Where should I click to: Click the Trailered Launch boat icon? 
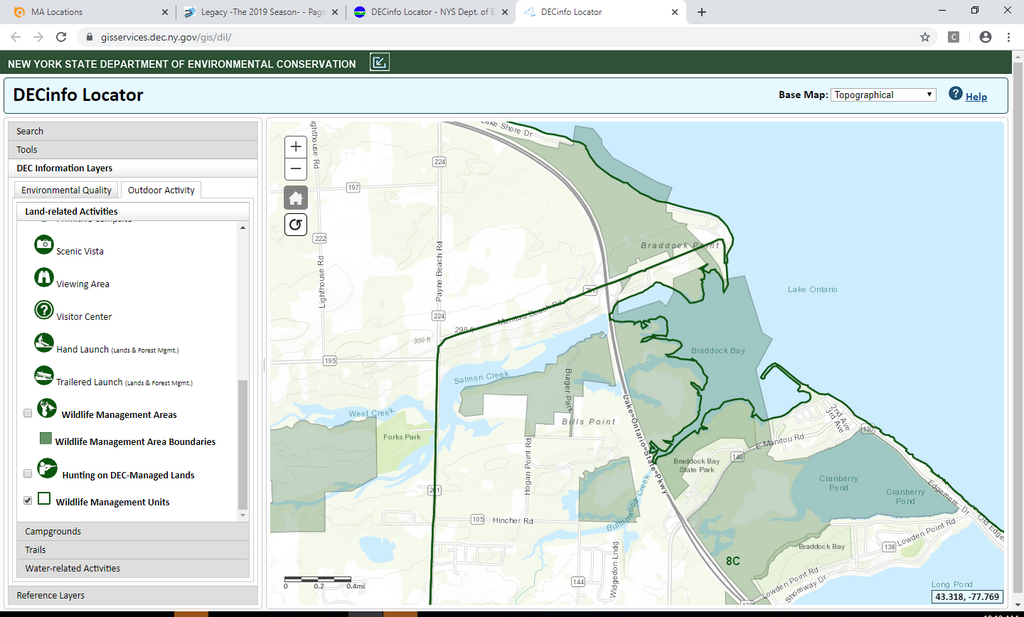[x=44, y=376]
